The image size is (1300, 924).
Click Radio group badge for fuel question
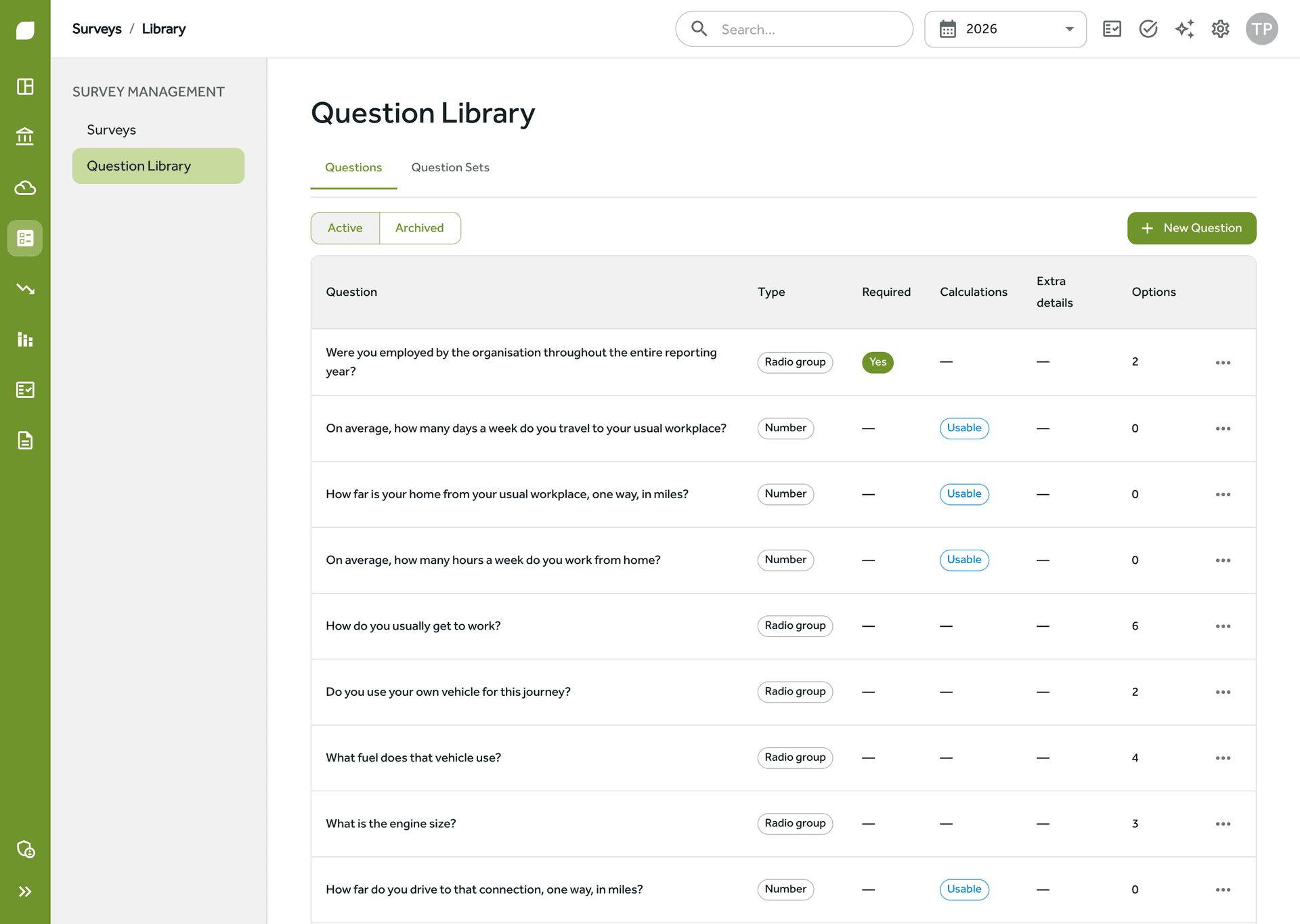click(795, 757)
